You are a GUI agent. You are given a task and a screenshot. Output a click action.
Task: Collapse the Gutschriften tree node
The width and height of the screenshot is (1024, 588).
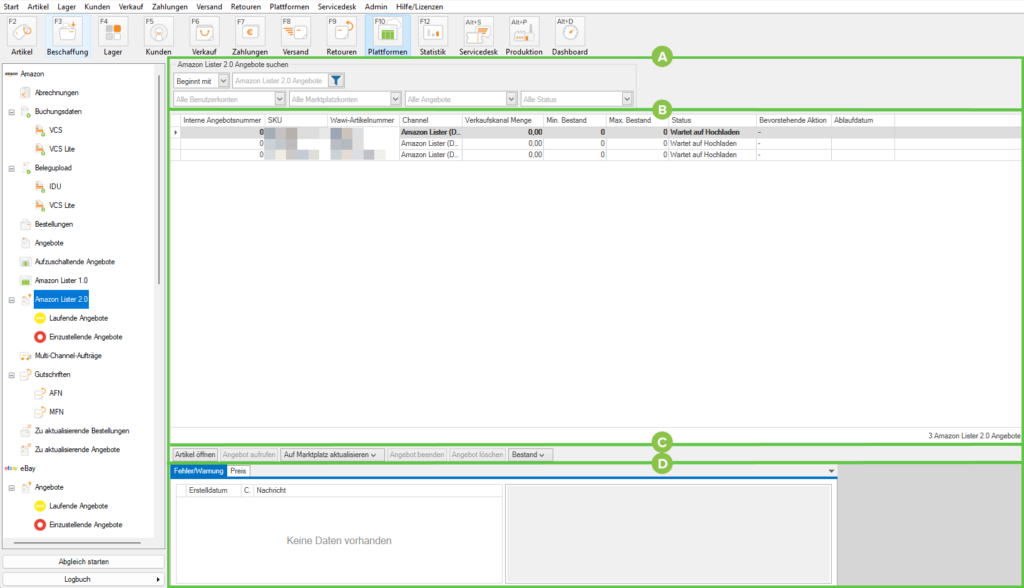pyautogui.click(x=11, y=374)
